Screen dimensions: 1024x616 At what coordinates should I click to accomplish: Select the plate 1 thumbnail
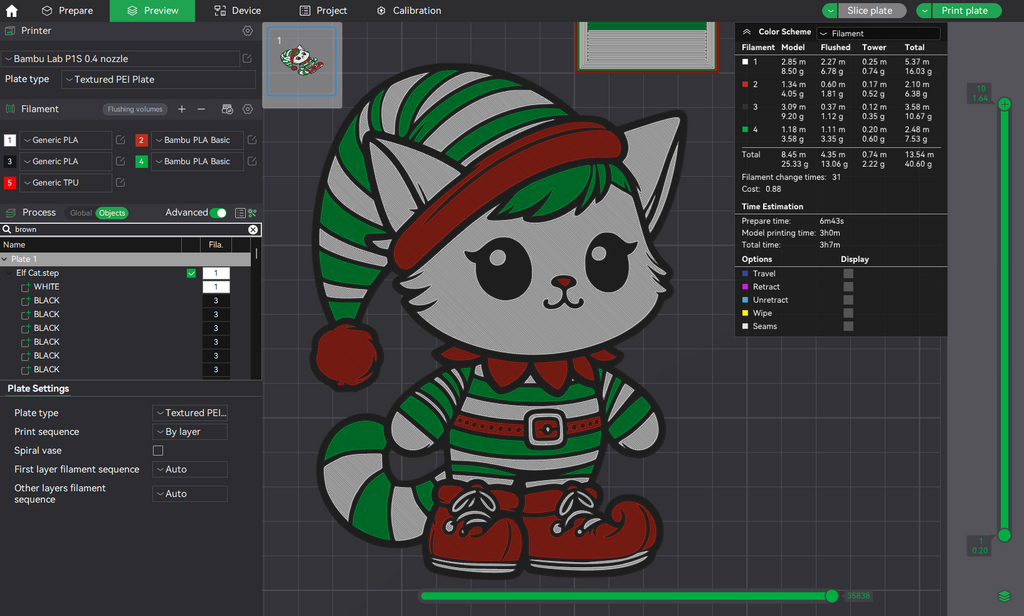[x=302, y=61]
